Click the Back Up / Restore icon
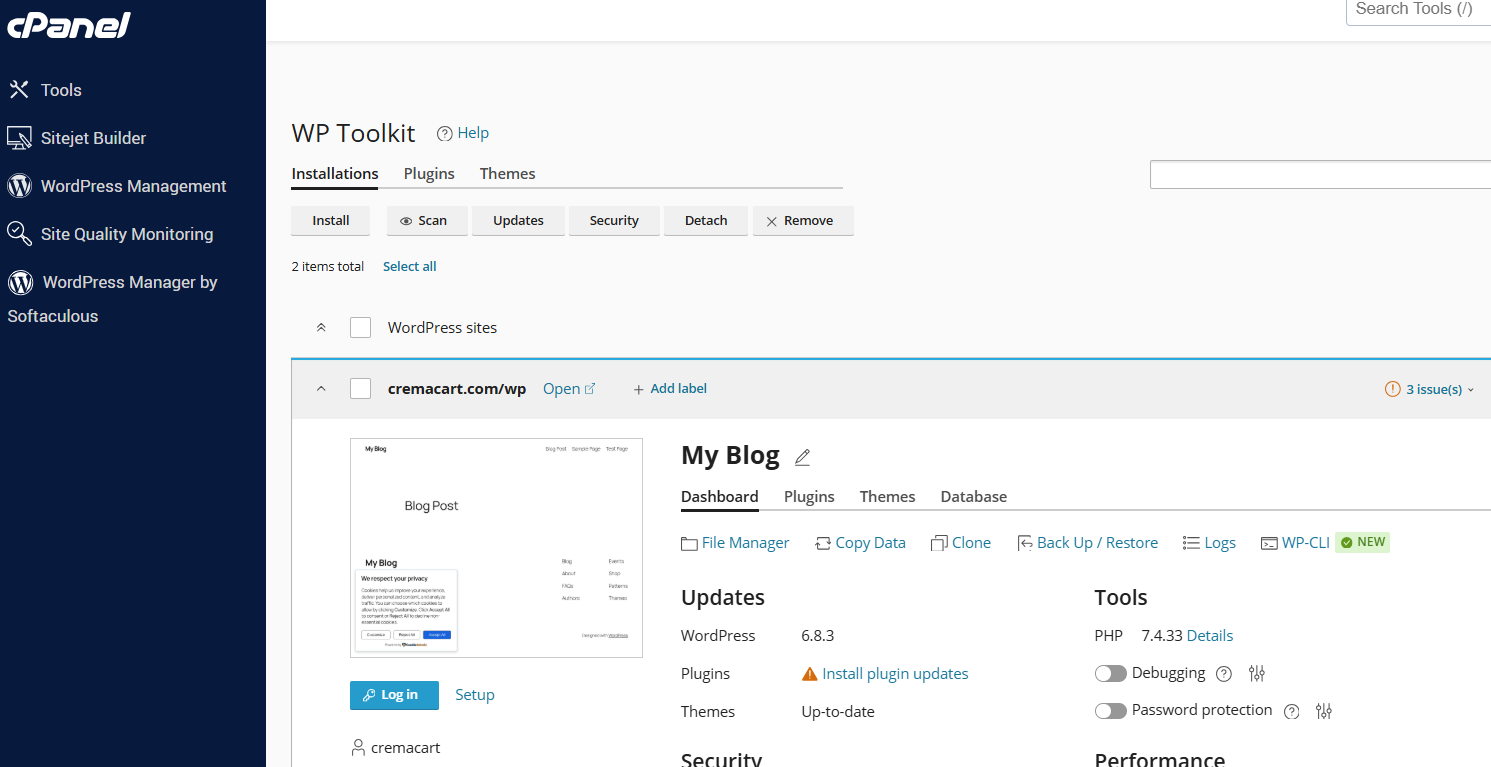This screenshot has width=1491, height=767. click(1025, 543)
